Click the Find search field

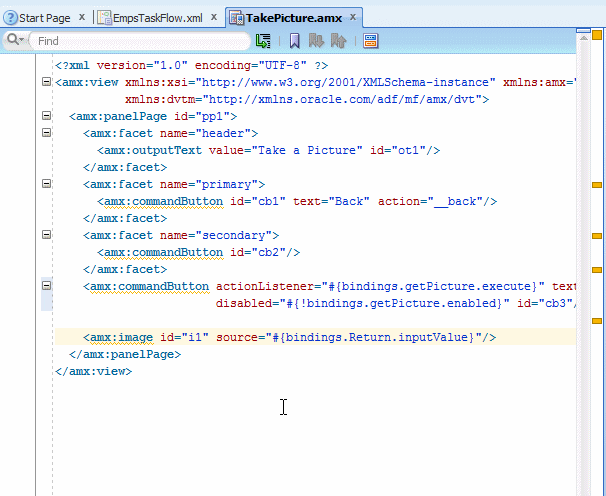coord(140,41)
